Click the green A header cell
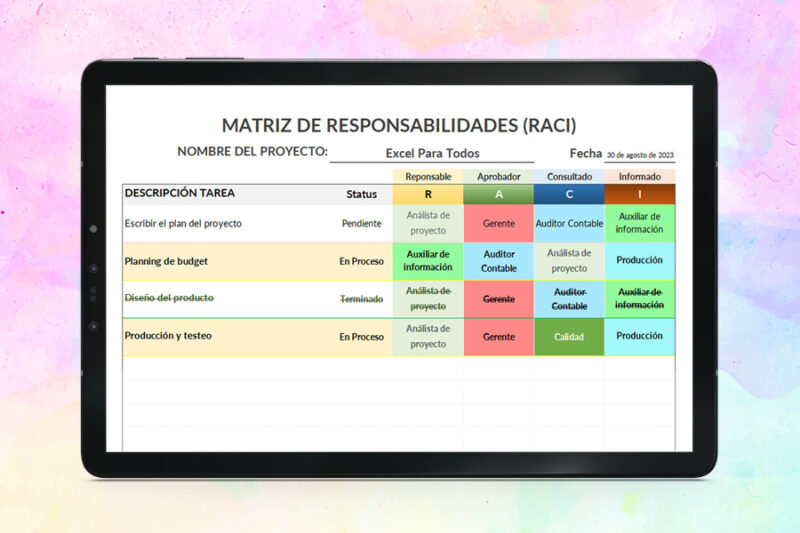This screenshot has width=800, height=533. 498,194
